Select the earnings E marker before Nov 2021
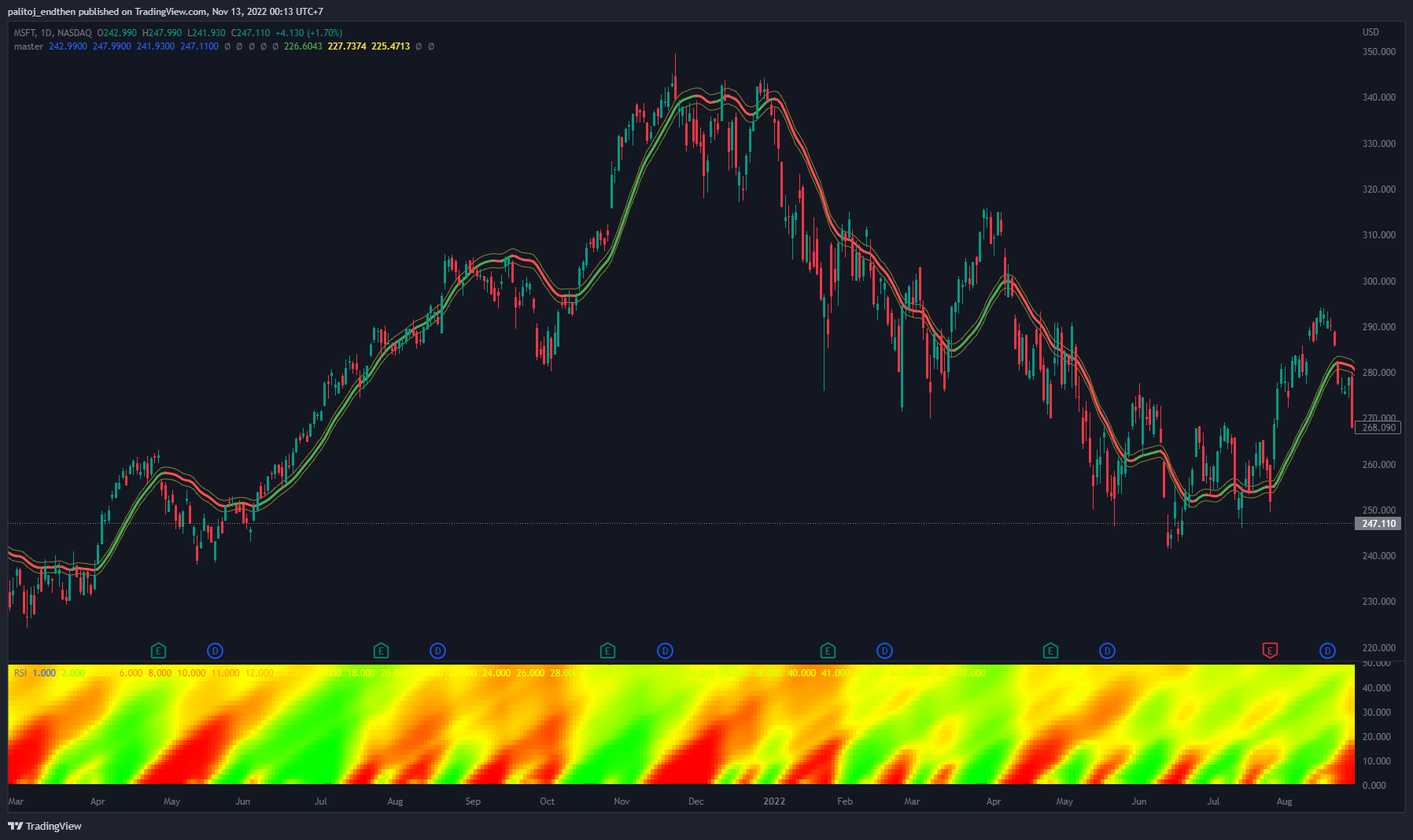The width and height of the screenshot is (1413, 840). 607,650
